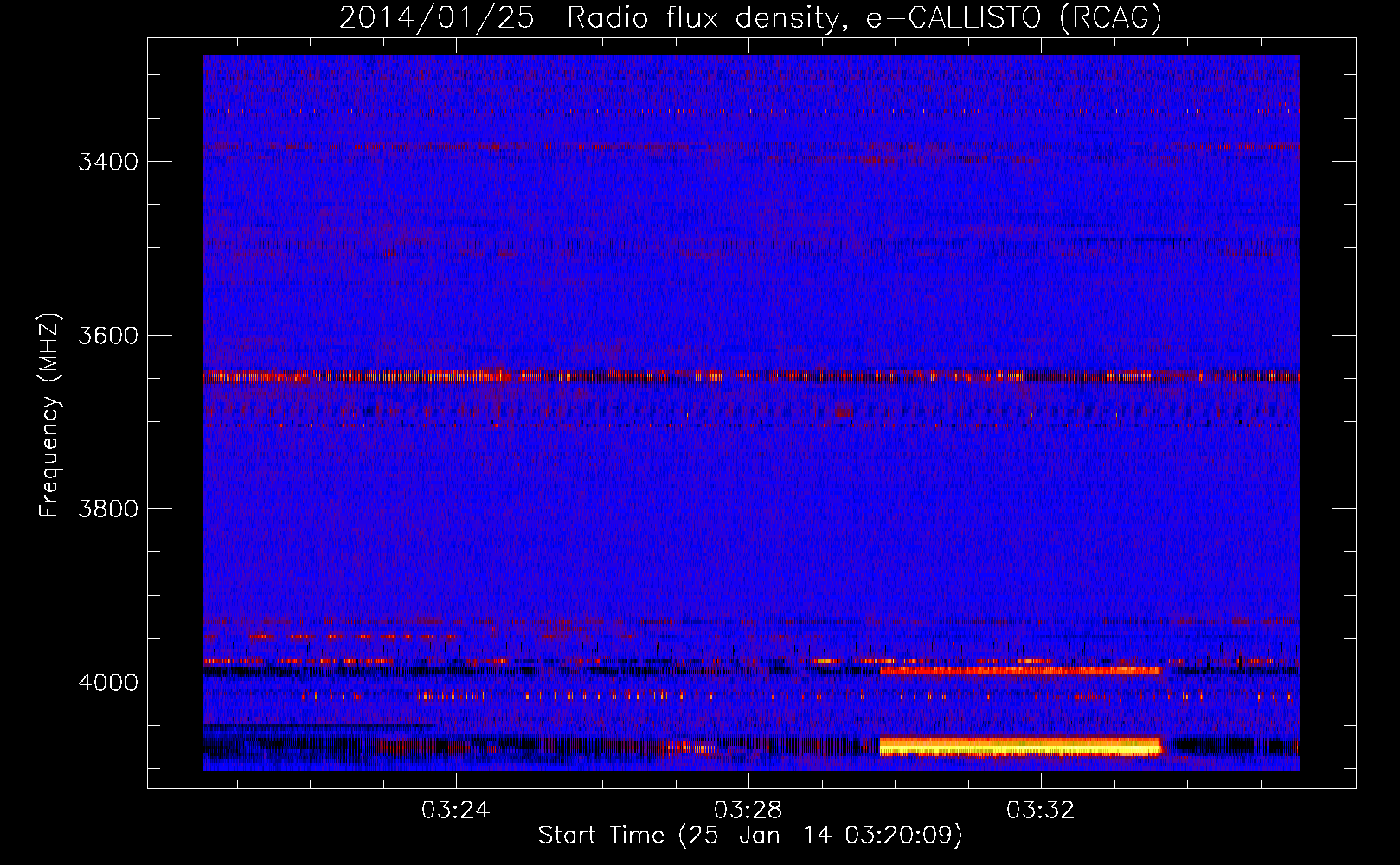1400x865 pixels.
Task: Click the orange-red burst just above 4000 MHz
Action: pyautogui.click(x=1020, y=670)
